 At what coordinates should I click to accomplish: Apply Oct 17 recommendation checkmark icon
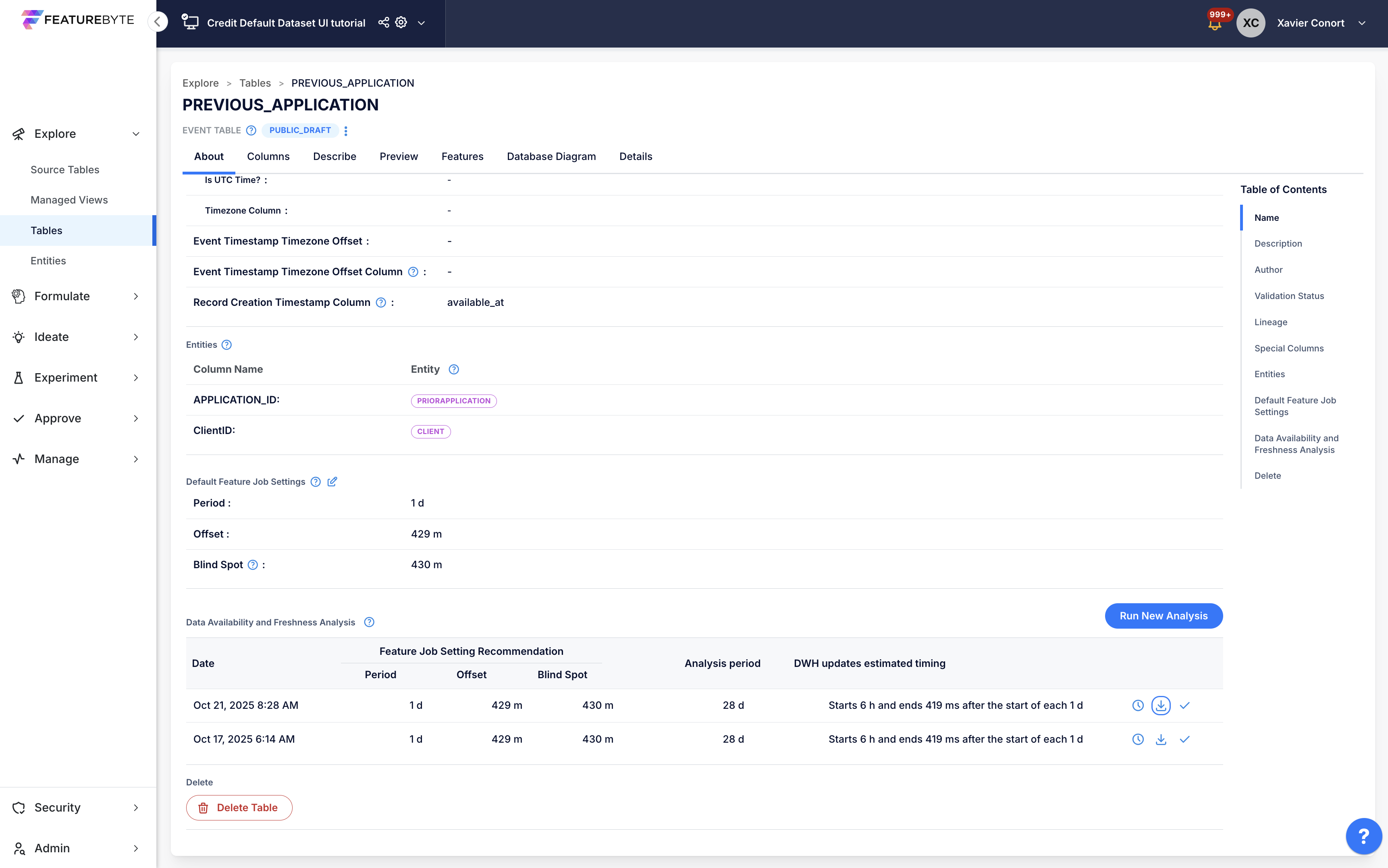point(1184,739)
